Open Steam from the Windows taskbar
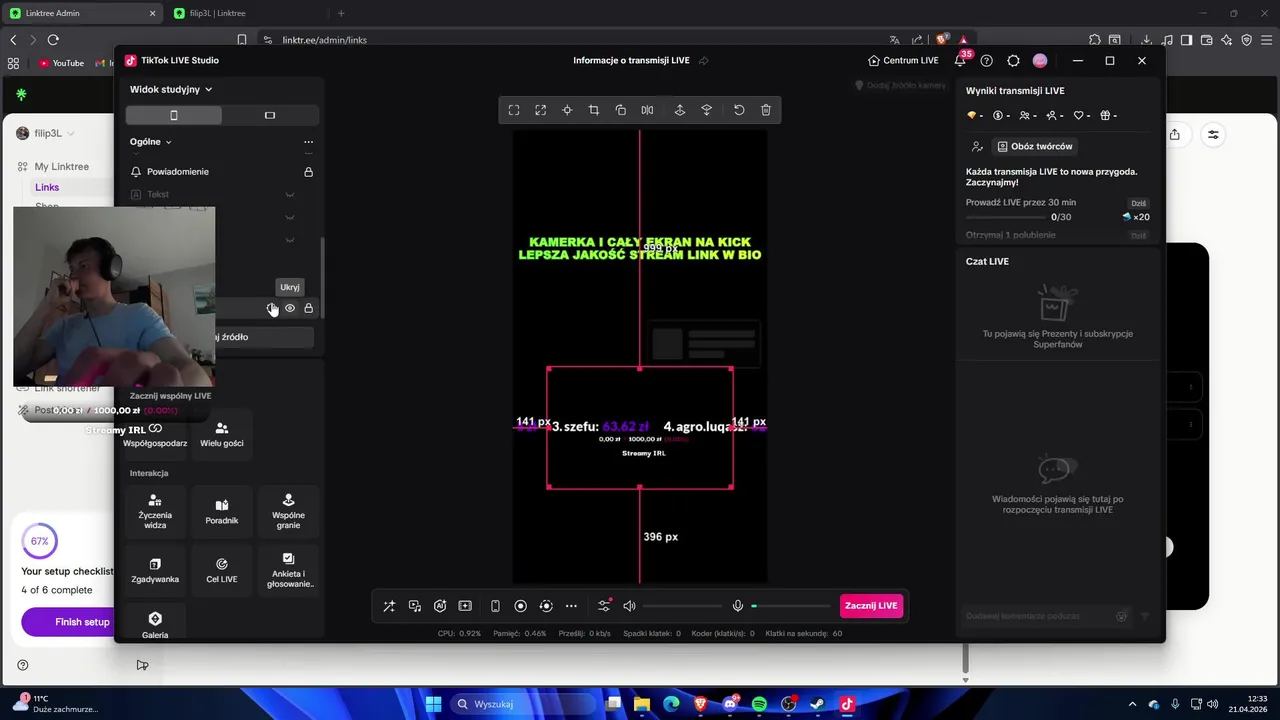This screenshot has height=720, width=1280. pos(817,704)
